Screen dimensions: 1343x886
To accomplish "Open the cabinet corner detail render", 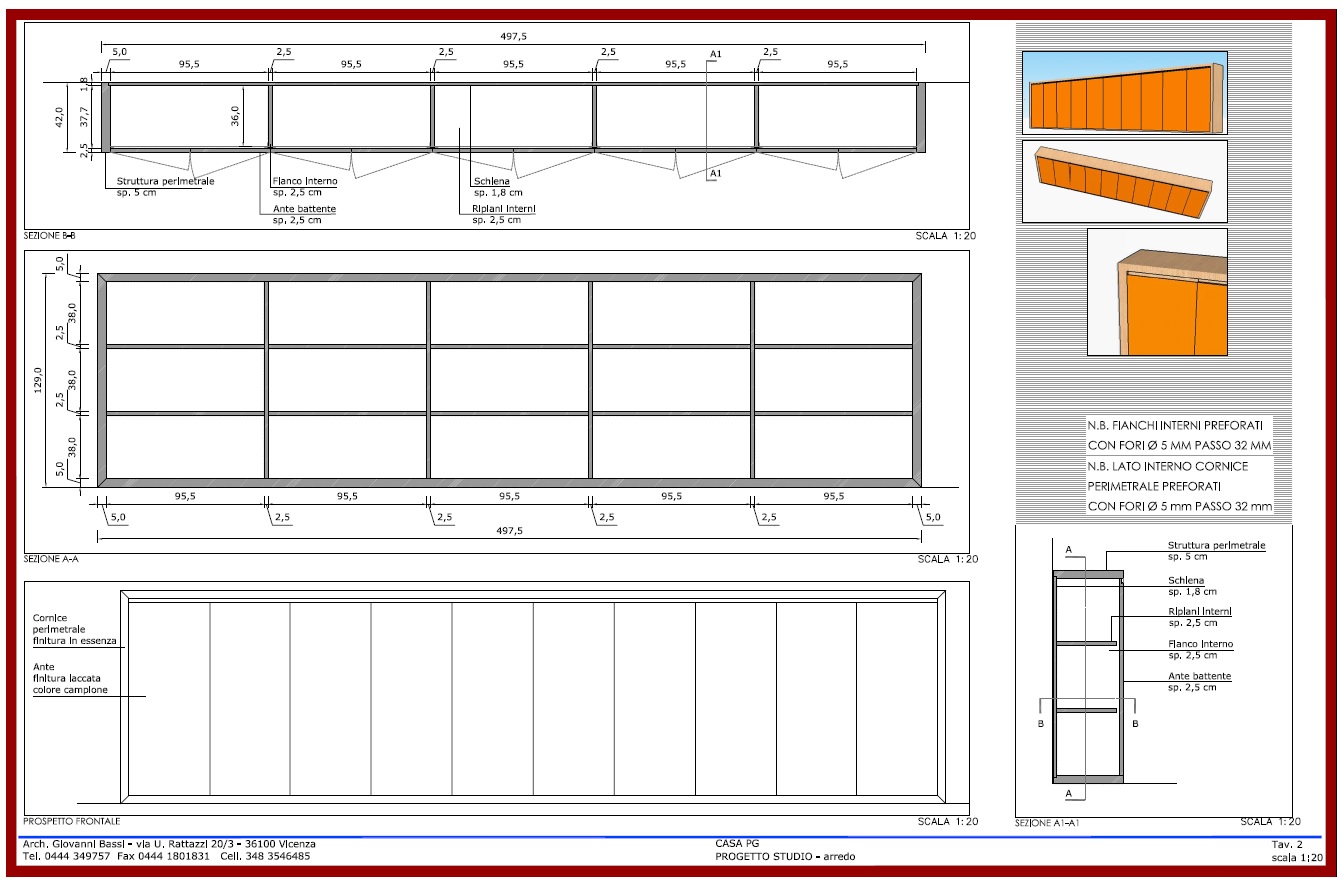I will [x=1157, y=292].
